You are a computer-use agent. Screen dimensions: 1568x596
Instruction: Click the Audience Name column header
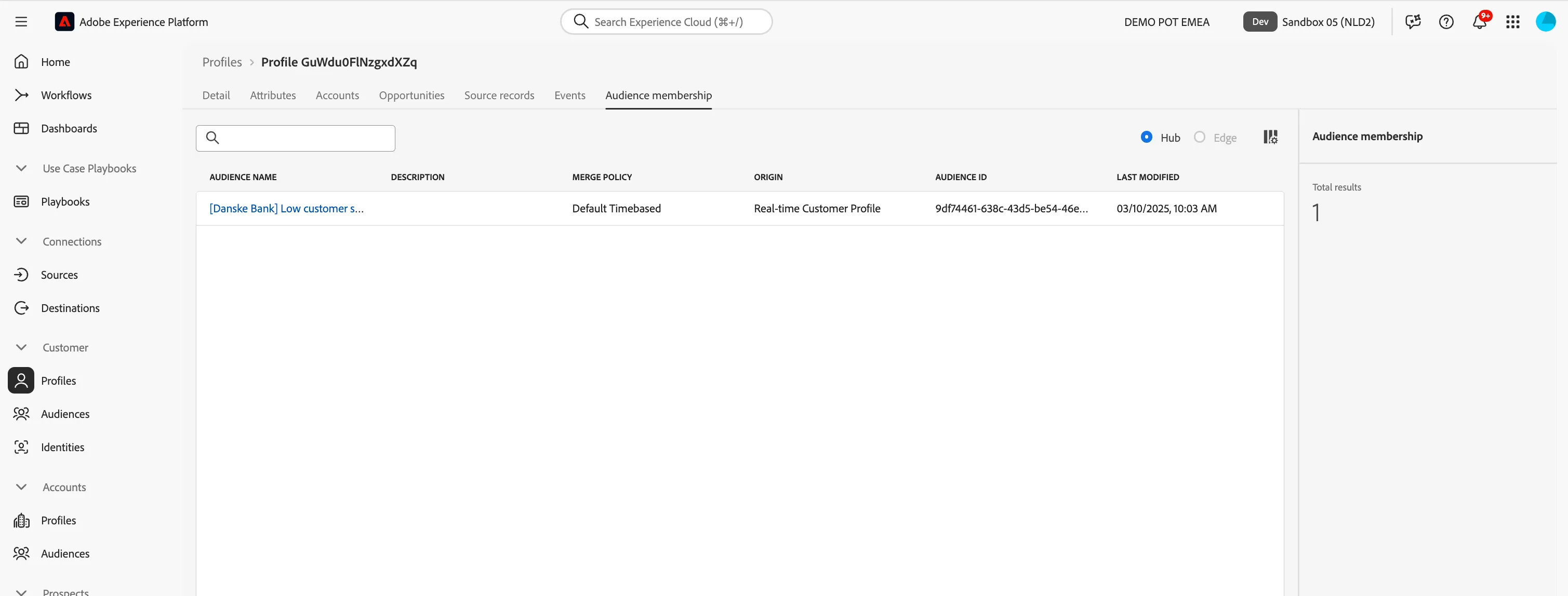(243, 177)
